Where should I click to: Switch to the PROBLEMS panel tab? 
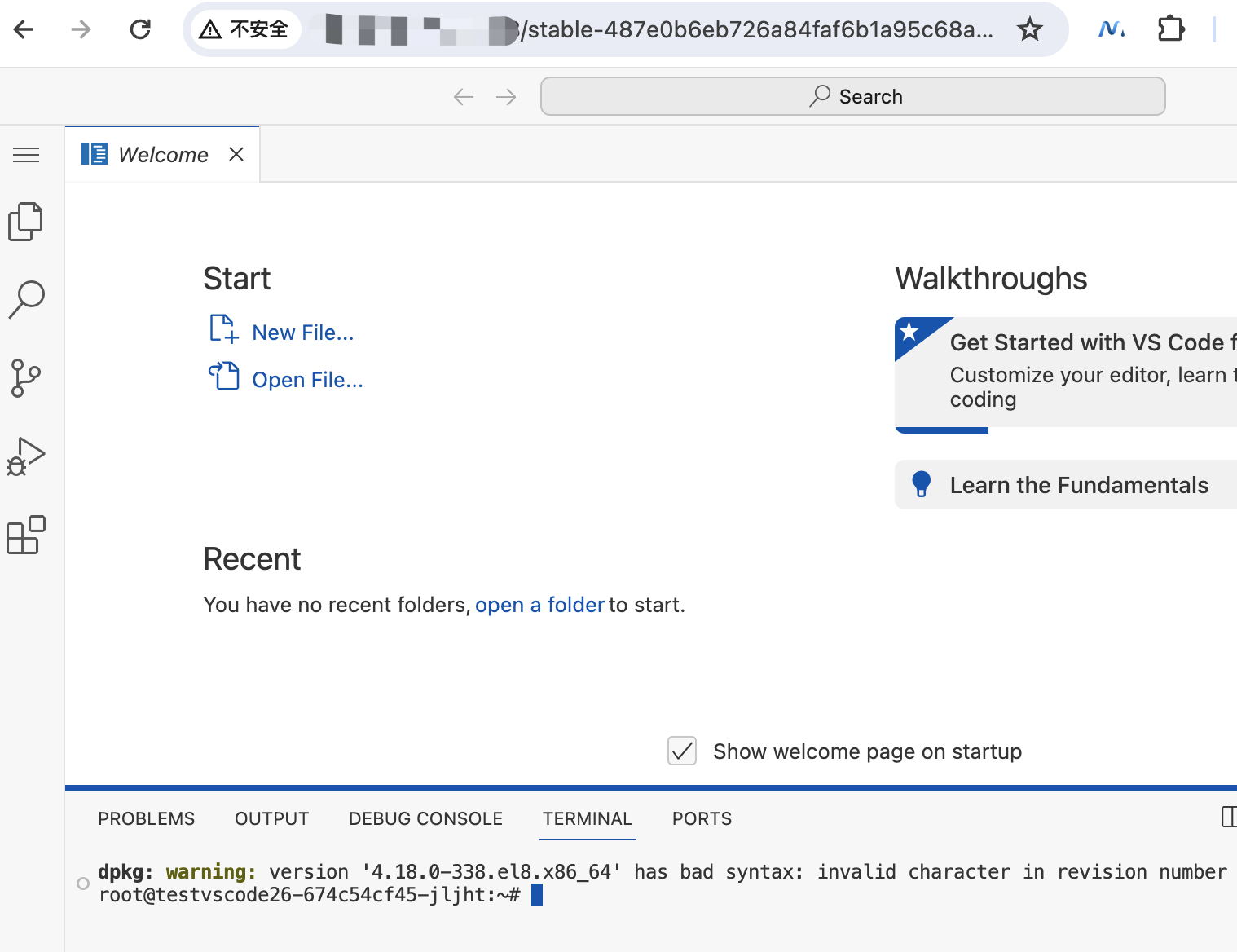147,818
